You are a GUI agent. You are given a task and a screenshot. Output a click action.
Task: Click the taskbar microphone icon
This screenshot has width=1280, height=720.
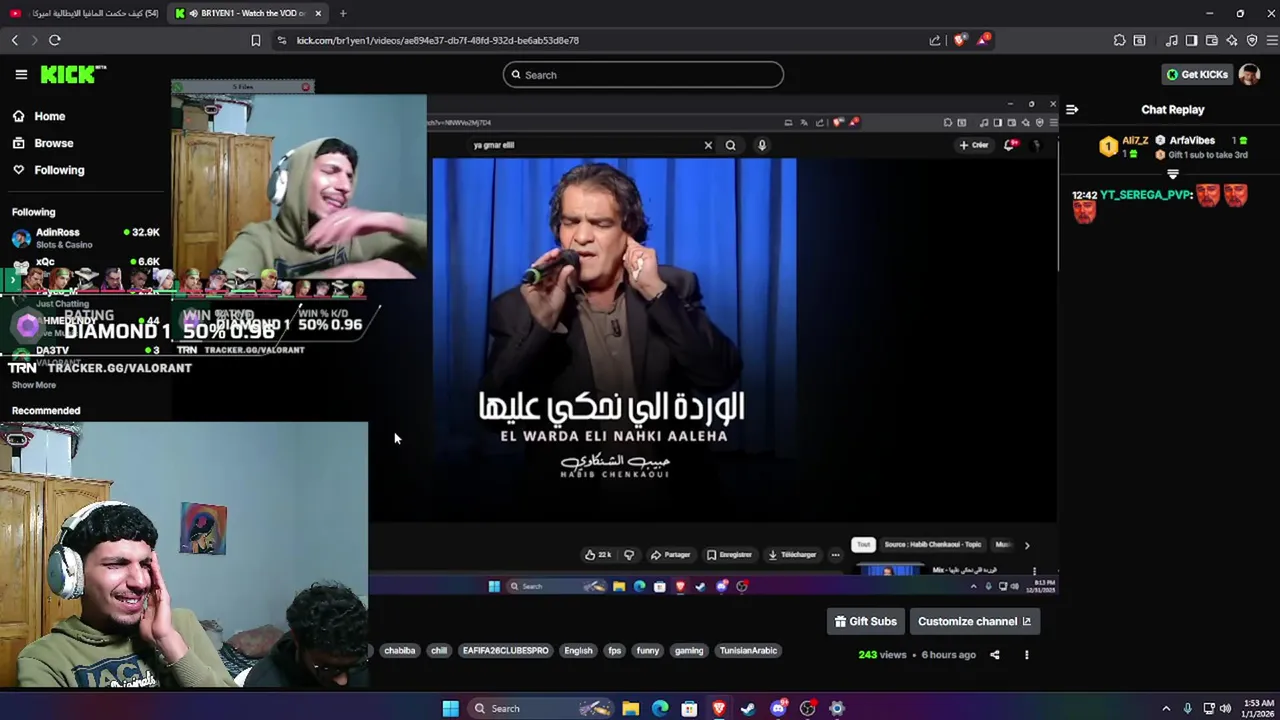(1187, 708)
